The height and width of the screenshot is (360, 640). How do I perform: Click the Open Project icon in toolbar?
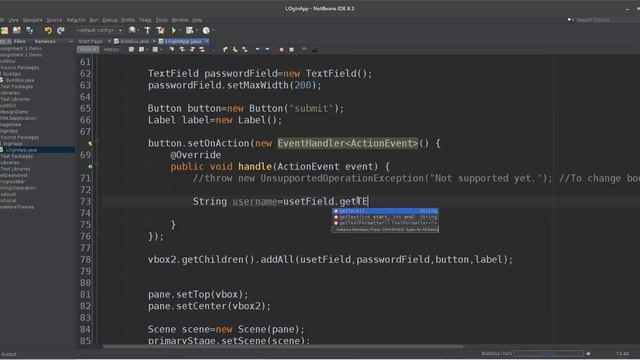(x=17, y=30)
